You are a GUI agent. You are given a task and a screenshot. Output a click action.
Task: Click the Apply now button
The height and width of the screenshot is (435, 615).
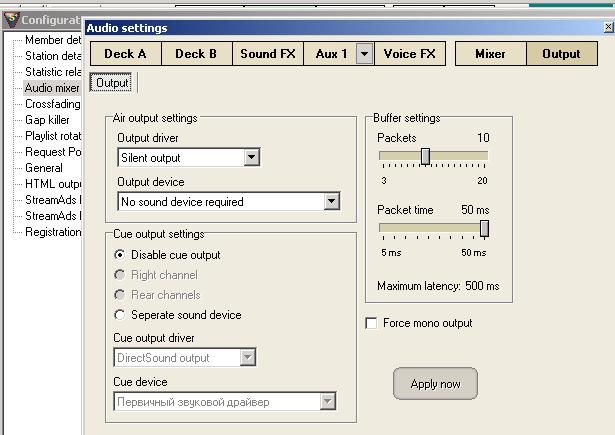[x=435, y=383]
